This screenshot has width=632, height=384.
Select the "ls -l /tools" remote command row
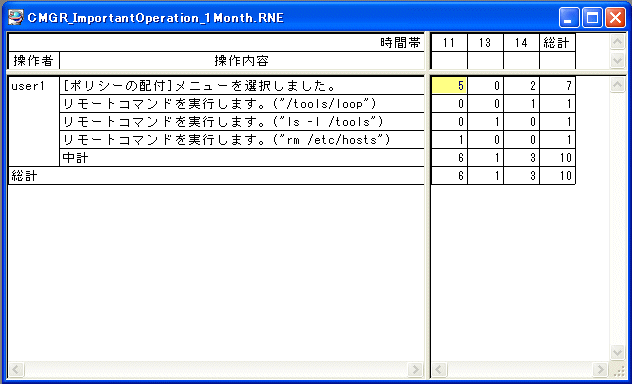pos(242,122)
